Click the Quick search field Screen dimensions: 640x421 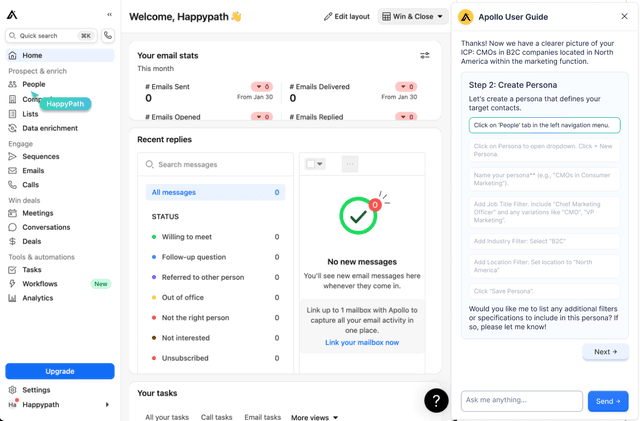pyautogui.click(x=51, y=36)
